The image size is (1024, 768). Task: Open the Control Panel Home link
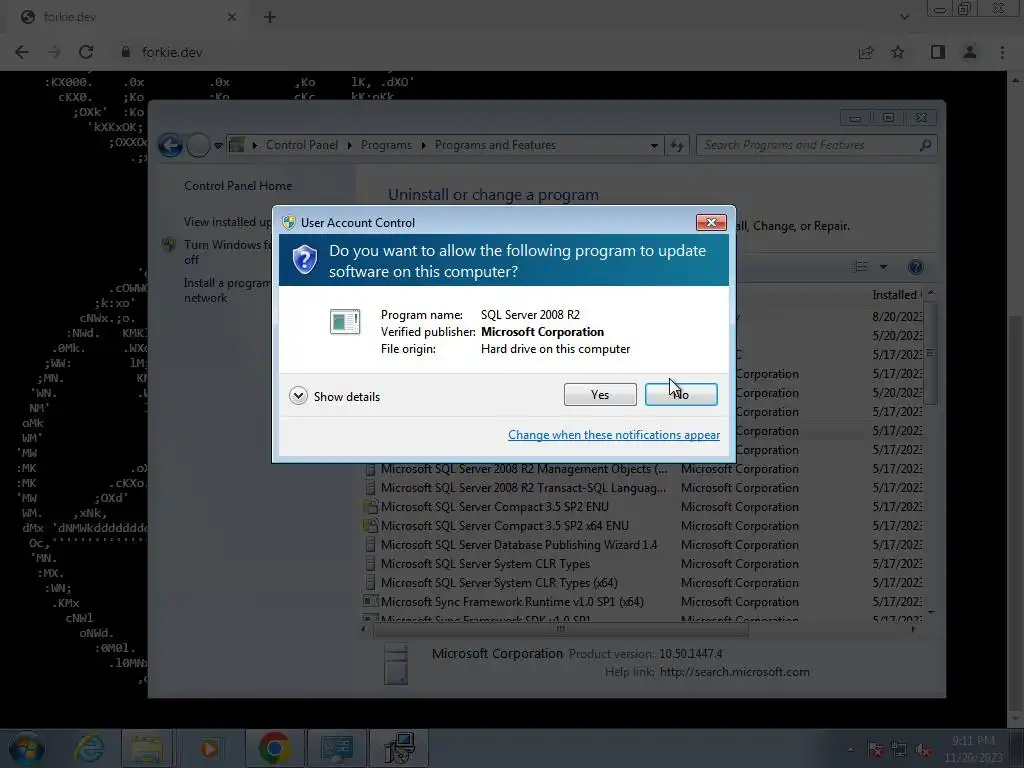[238, 185]
